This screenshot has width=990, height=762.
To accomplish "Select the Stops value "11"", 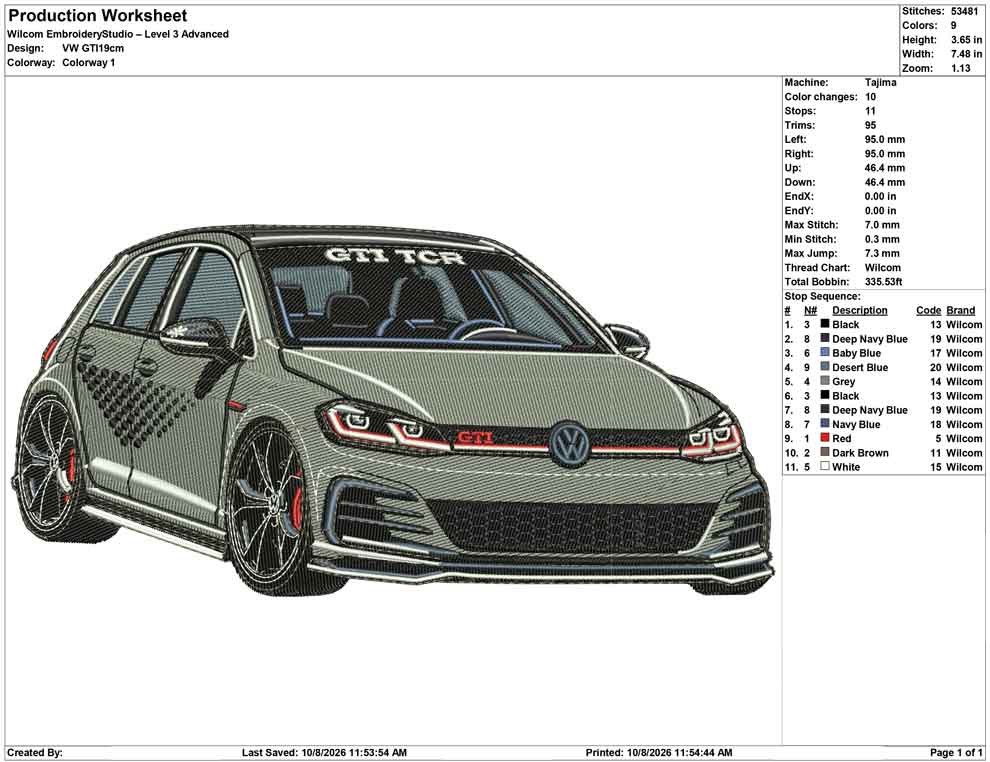I will (x=870, y=110).
